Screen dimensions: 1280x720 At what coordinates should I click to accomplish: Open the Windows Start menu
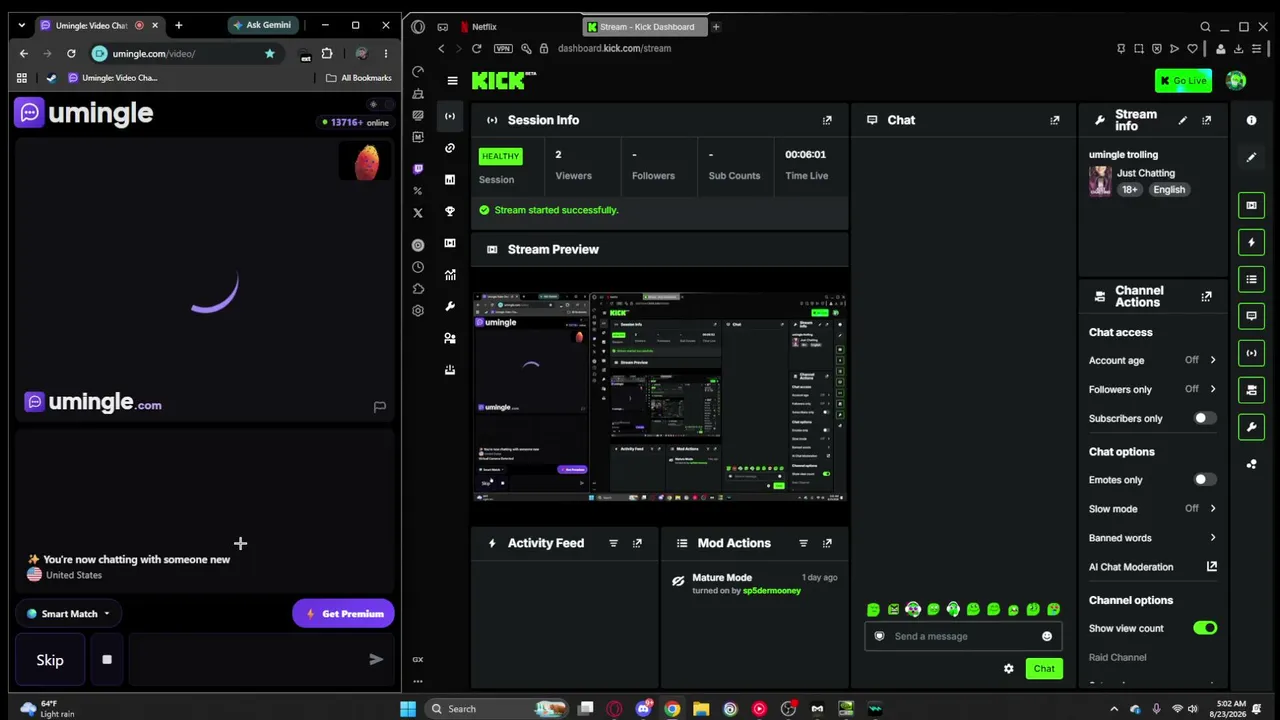point(408,709)
